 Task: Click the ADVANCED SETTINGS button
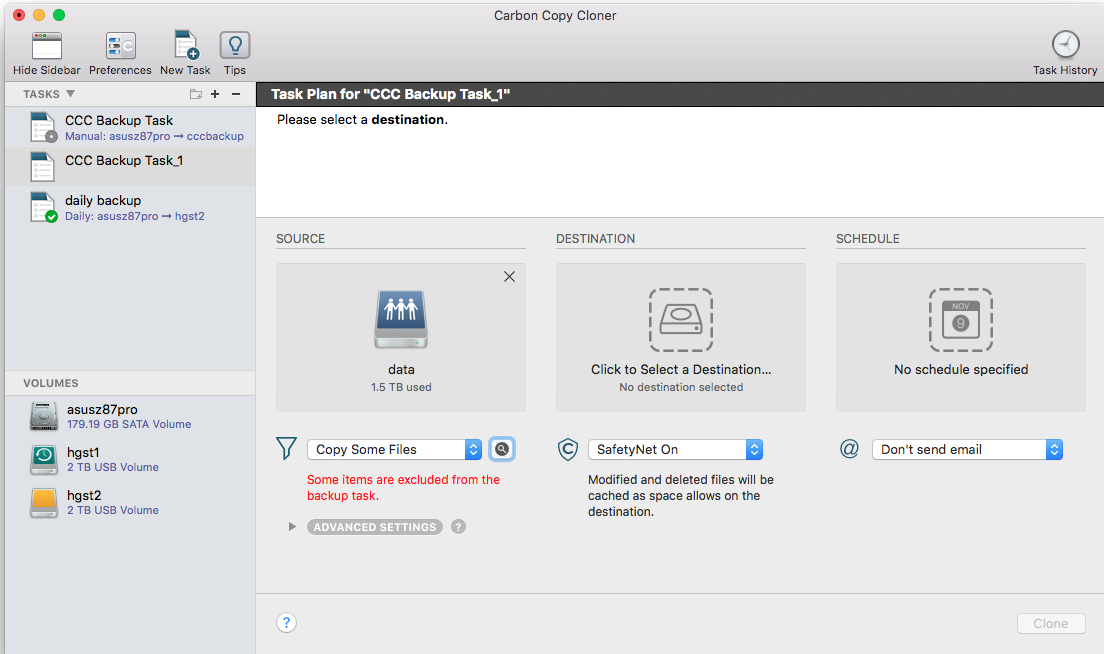pos(375,527)
